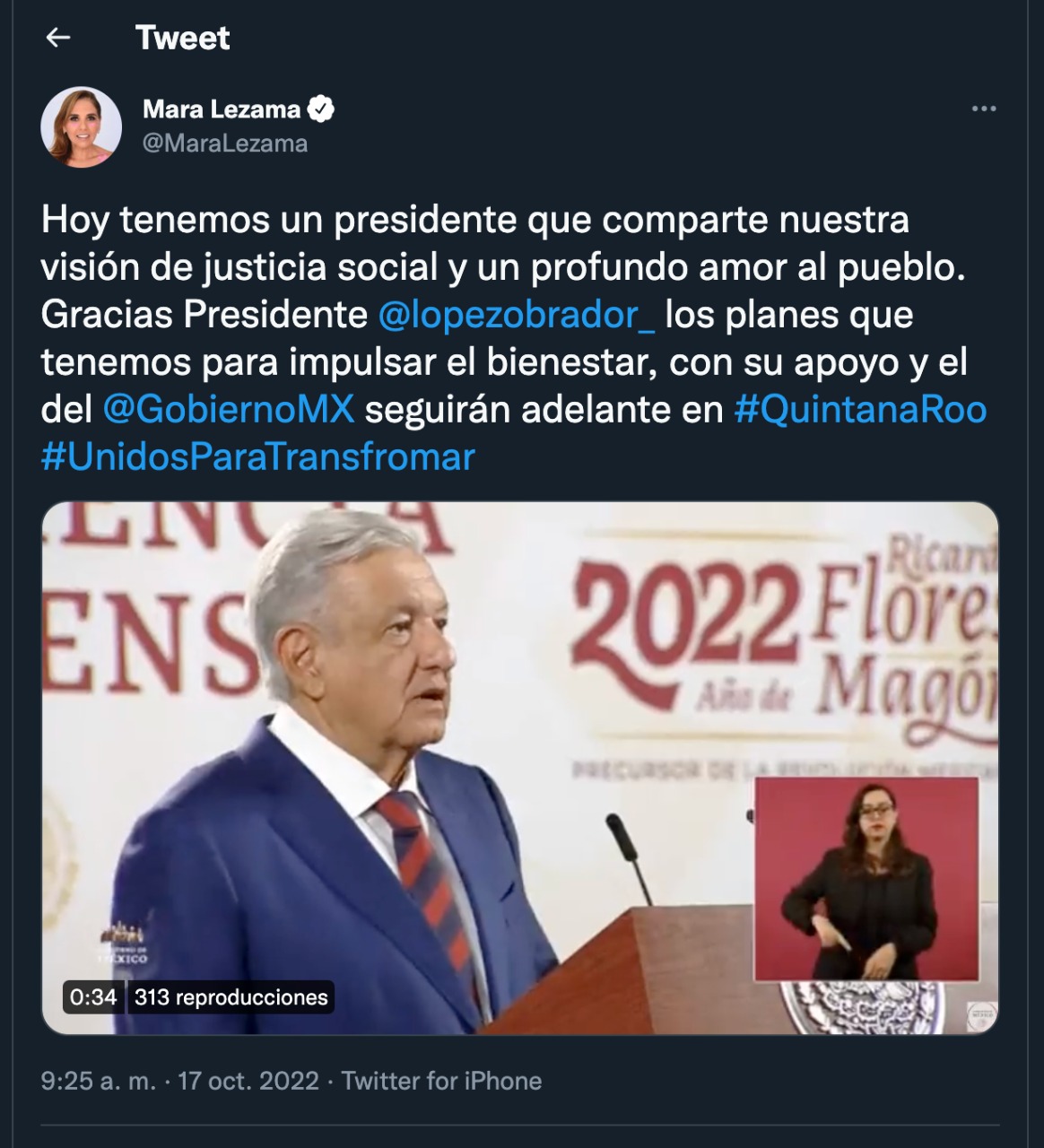Play the embedded press conference video

click(x=520, y=768)
